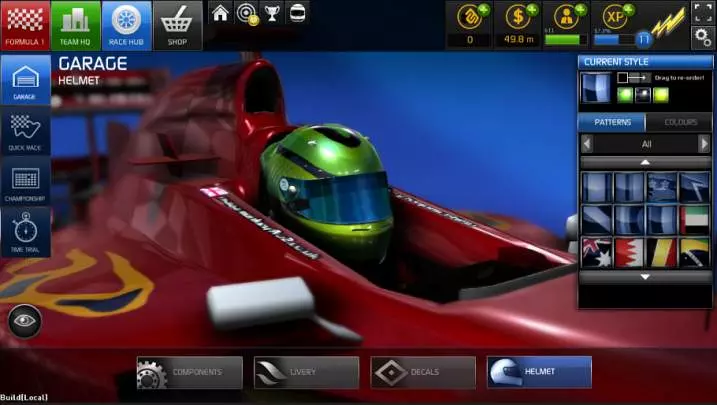Open the Shop basket

click(177, 25)
